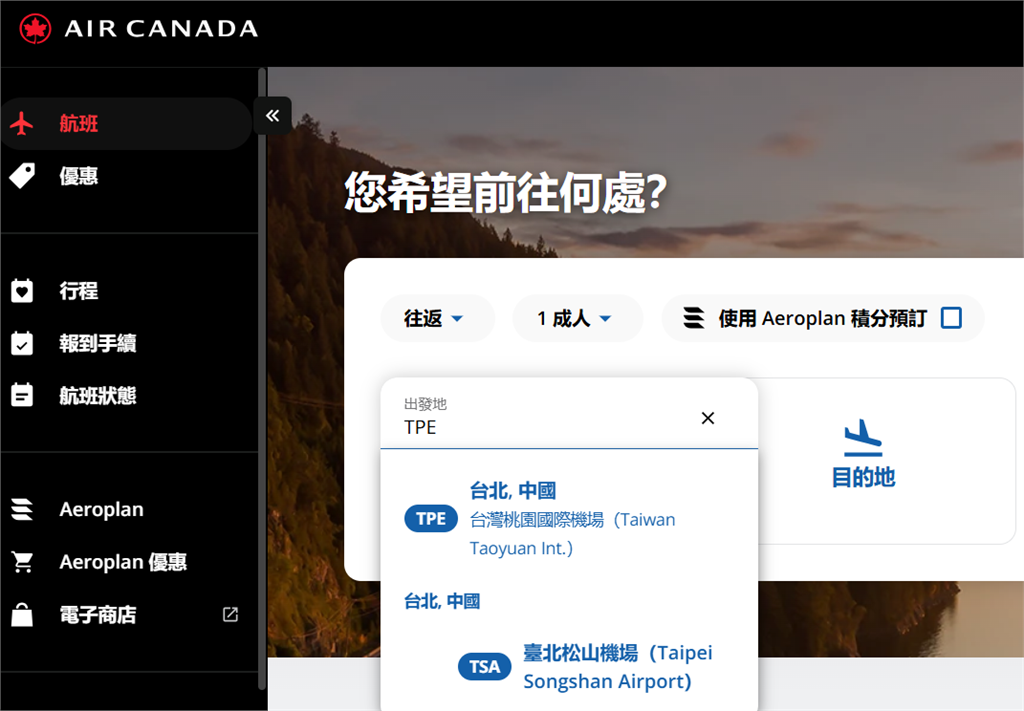
Task: Click the external link icon beside 電子商店
Action: 230,614
